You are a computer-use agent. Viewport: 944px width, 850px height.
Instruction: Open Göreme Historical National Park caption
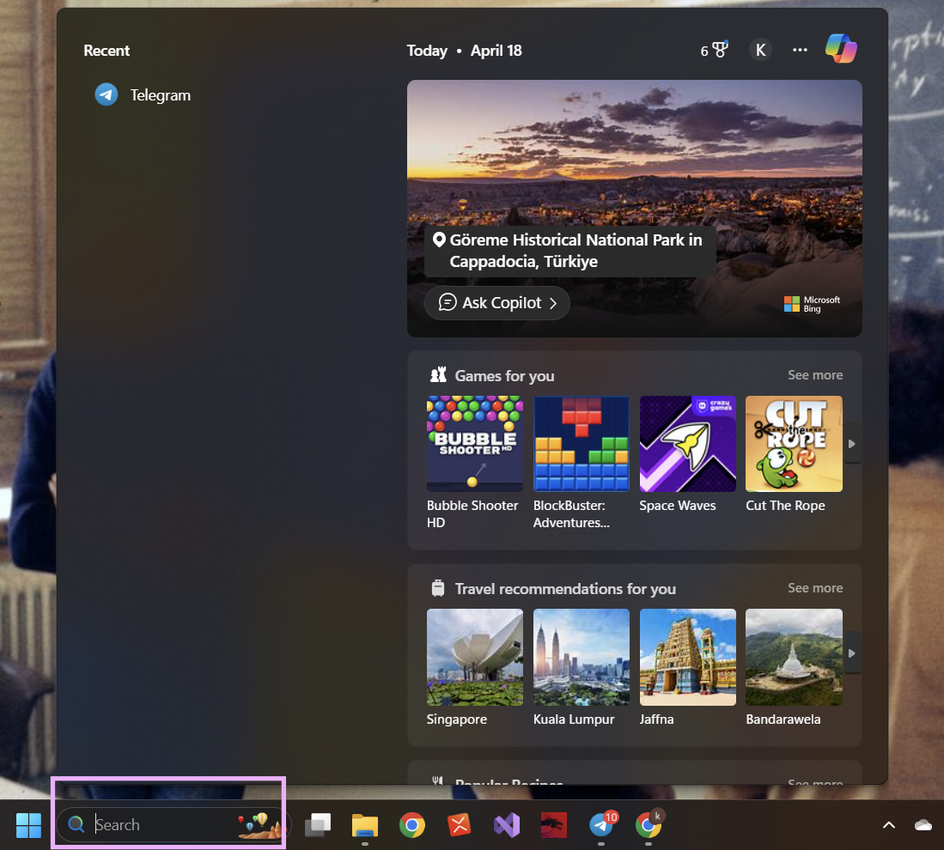pyautogui.click(x=570, y=250)
